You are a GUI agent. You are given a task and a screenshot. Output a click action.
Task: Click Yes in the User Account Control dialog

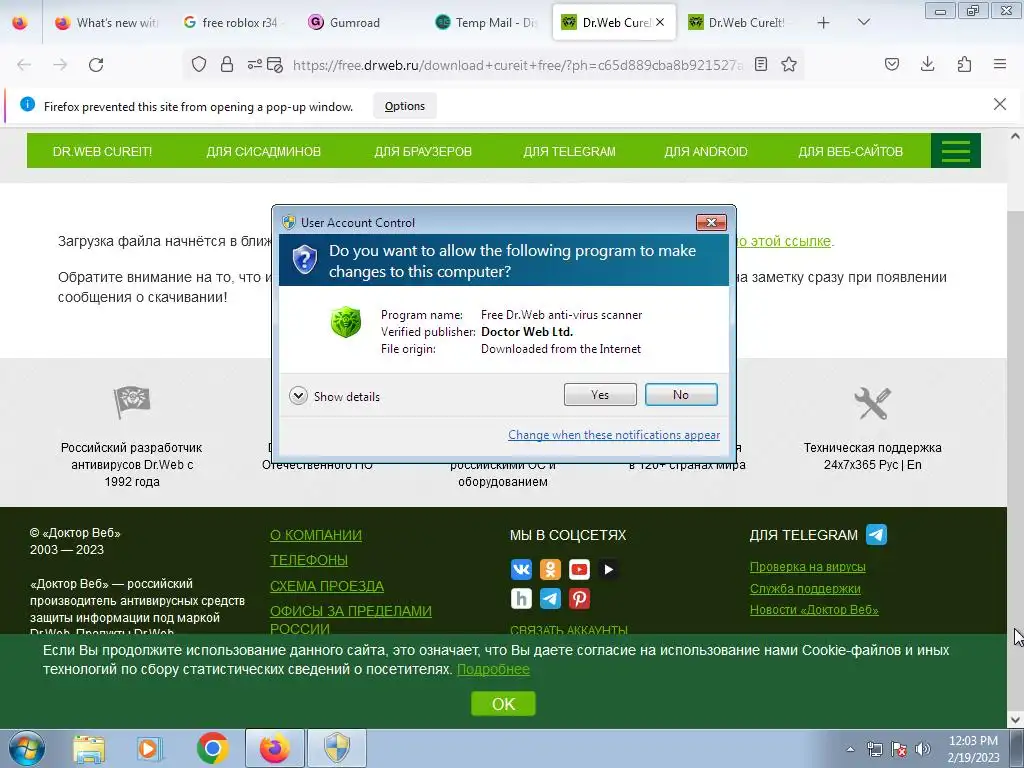(x=600, y=394)
